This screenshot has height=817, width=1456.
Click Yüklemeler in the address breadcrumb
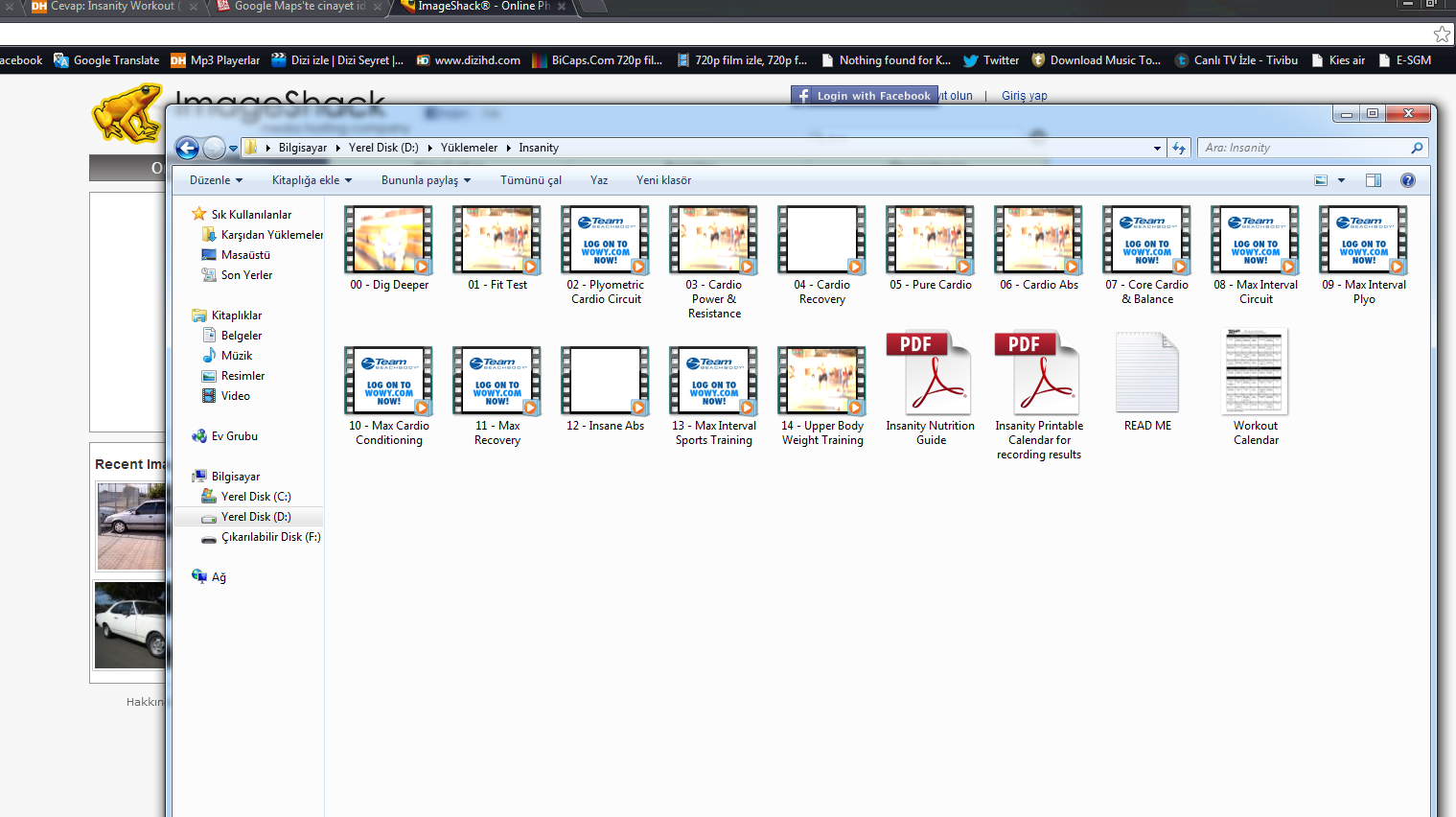coord(469,148)
